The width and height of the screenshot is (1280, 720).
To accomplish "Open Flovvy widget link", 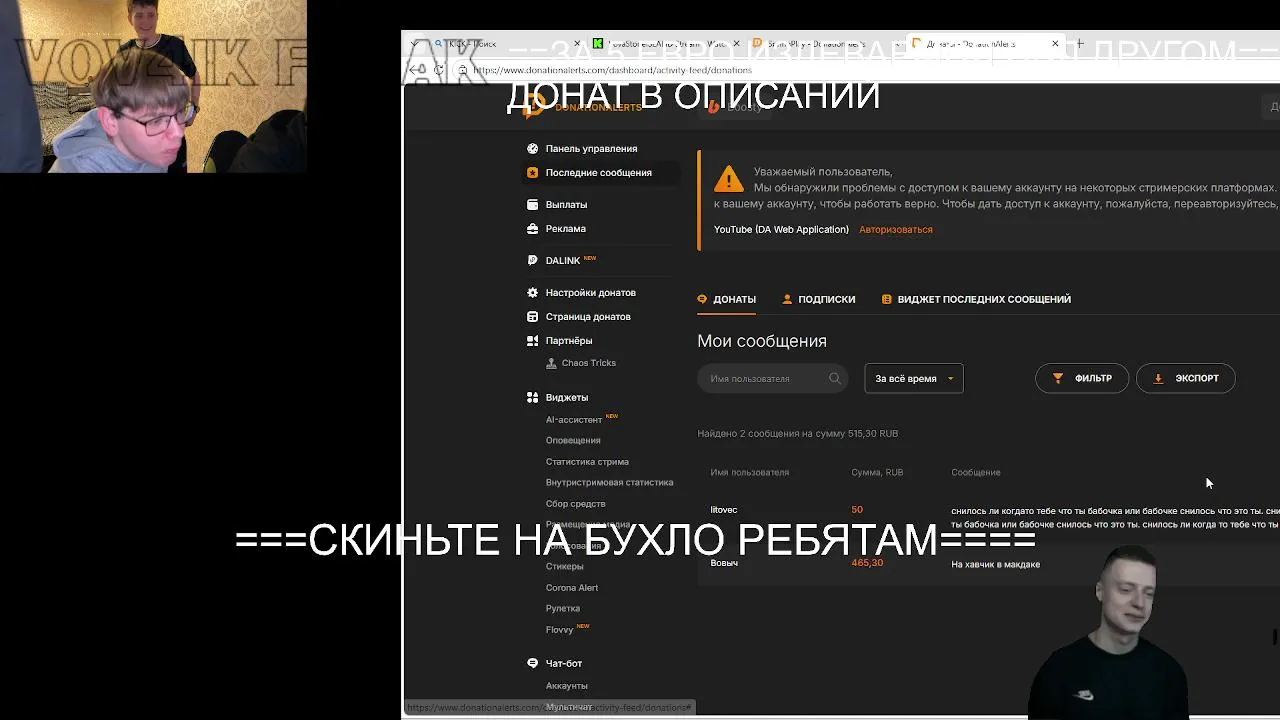I will (559, 630).
